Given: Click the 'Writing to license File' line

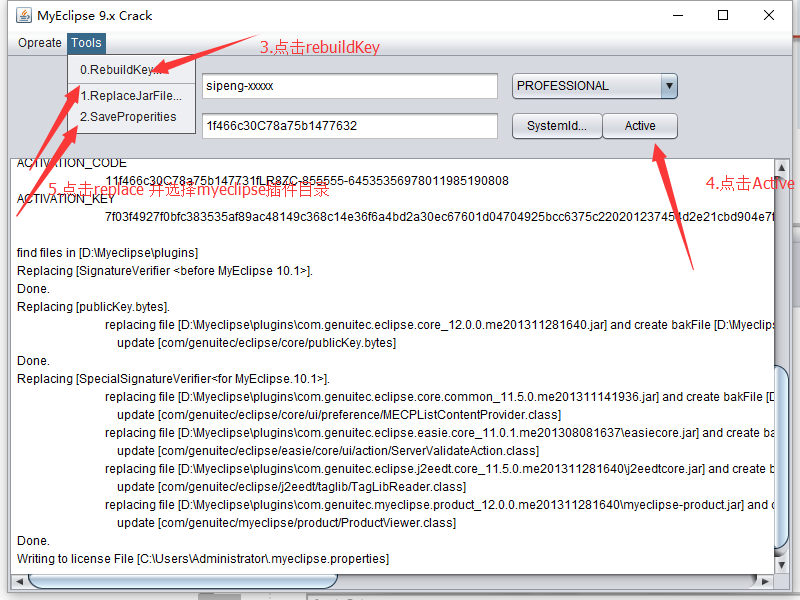Looking at the screenshot, I should pyautogui.click(x=203, y=559).
